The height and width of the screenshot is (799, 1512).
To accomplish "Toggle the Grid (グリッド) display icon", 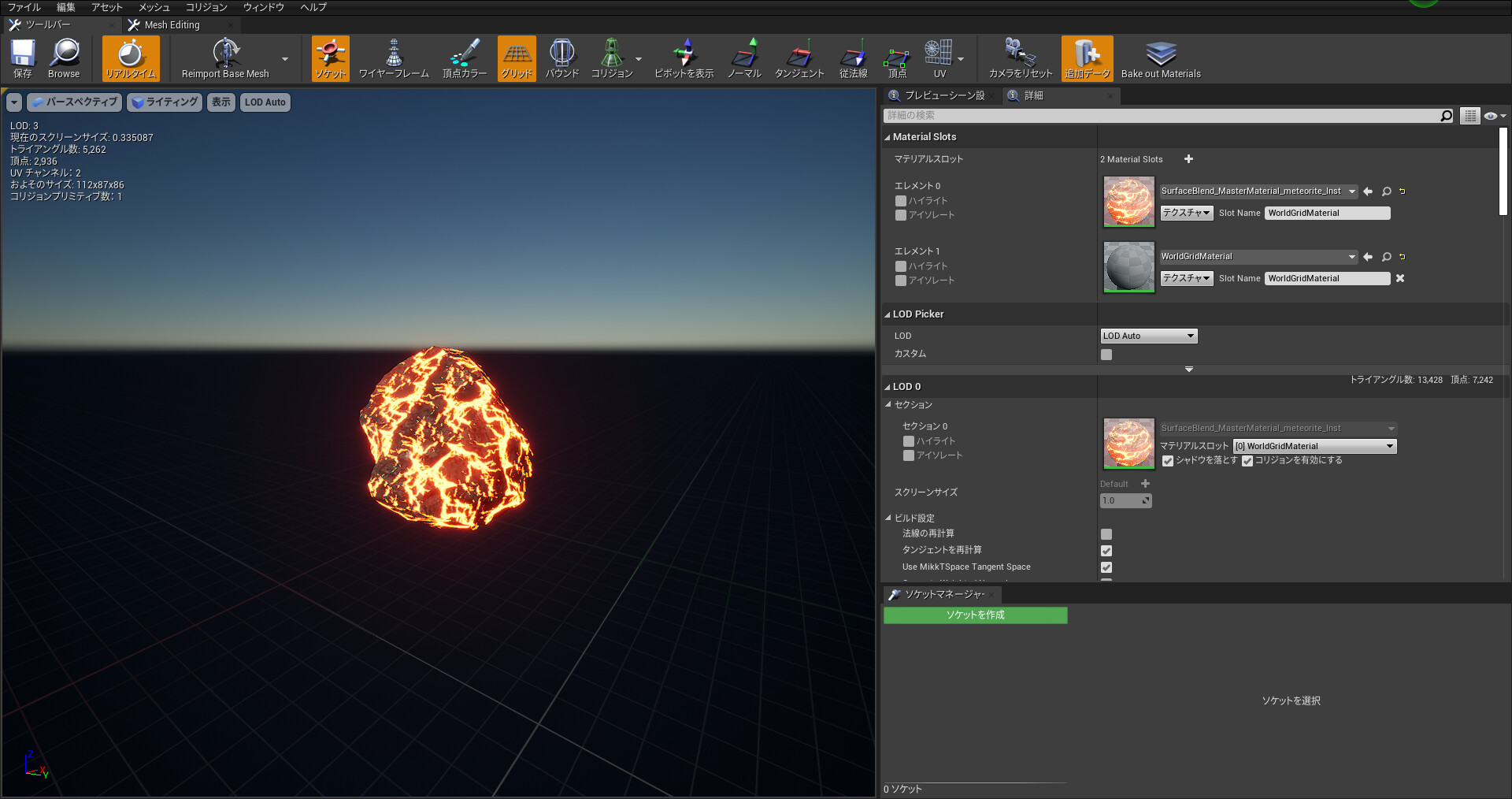I will [x=517, y=58].
